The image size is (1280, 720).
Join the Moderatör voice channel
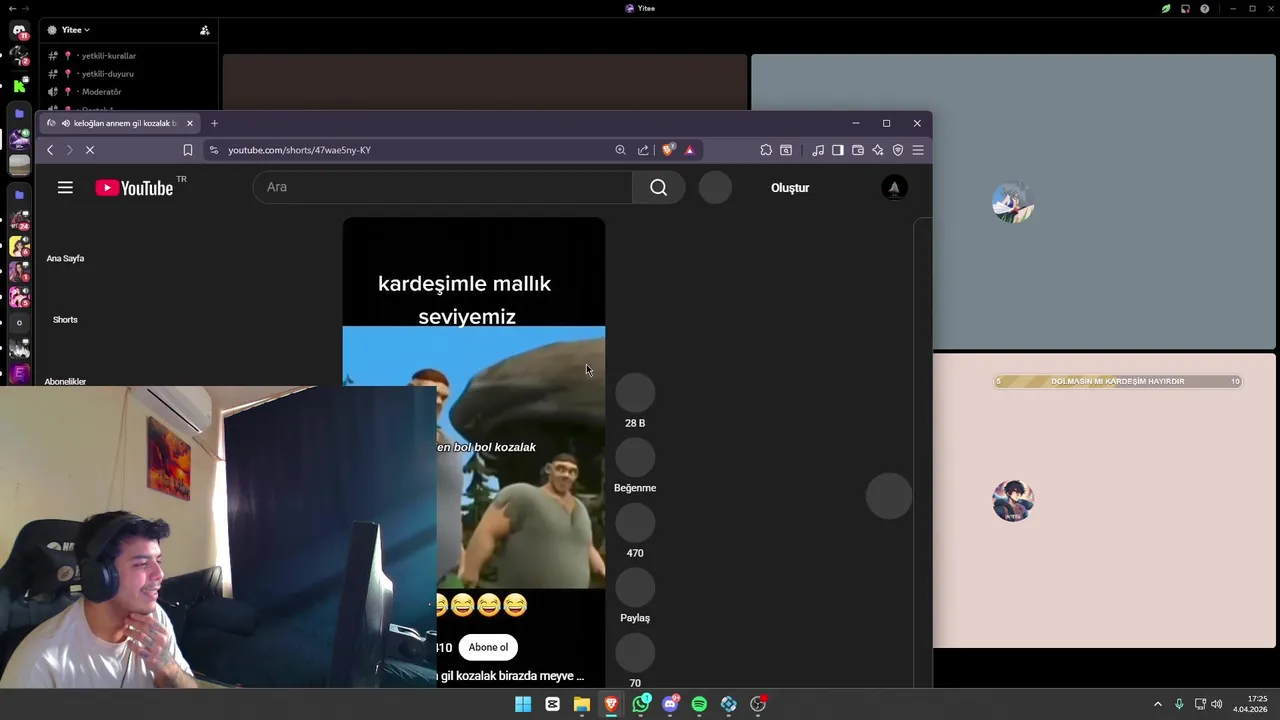click(x=101, y=92)
